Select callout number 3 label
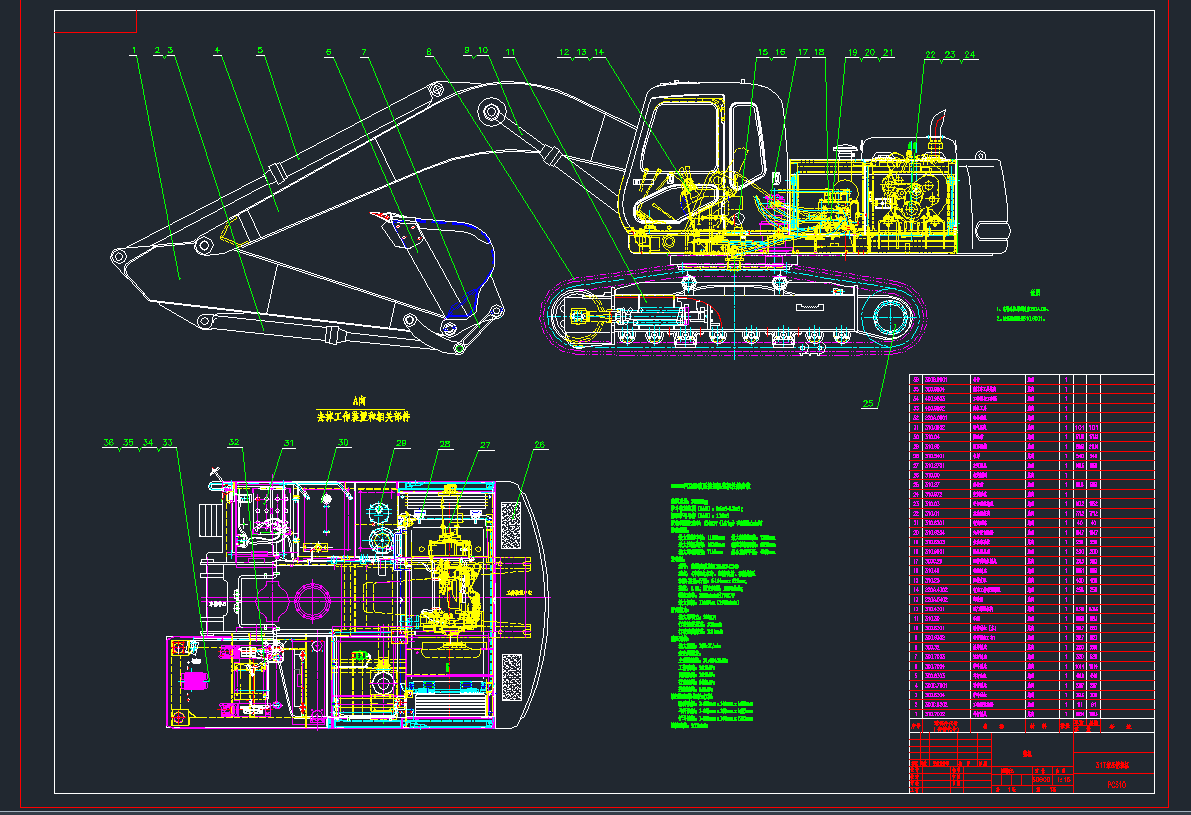The width and height of the screenshot is (1191, 815). point(170,51)
